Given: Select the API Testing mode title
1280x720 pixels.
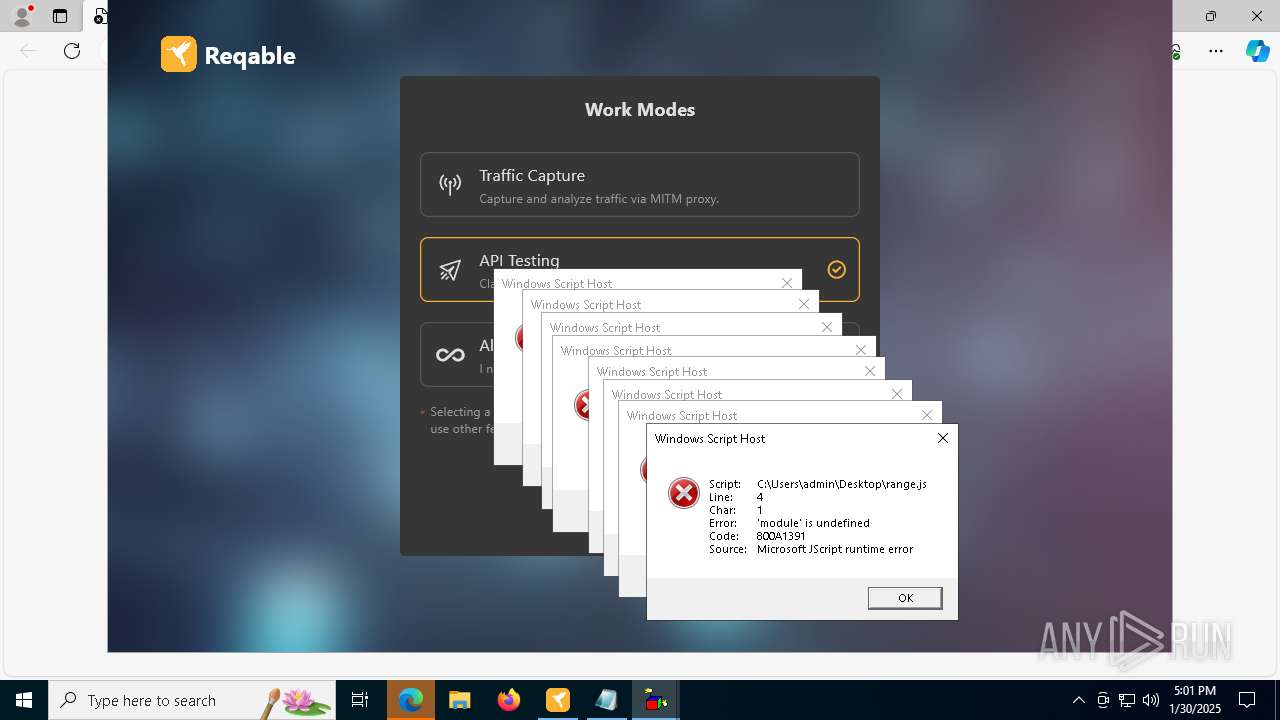Looking at the screenshot, I should (519, 260).
